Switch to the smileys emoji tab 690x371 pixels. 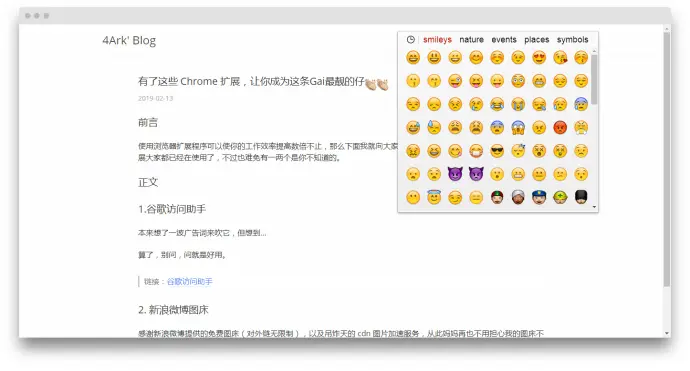pos(437,40)
